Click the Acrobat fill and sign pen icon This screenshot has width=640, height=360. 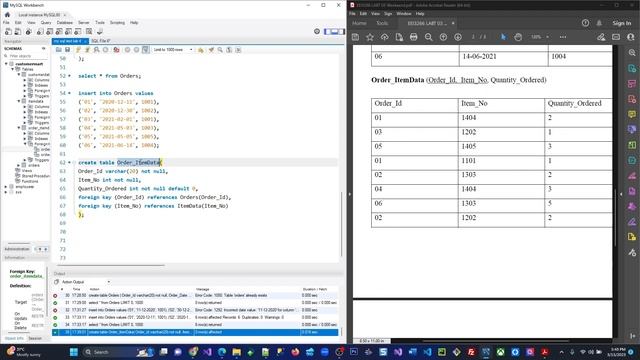click(x=601, y=37)
